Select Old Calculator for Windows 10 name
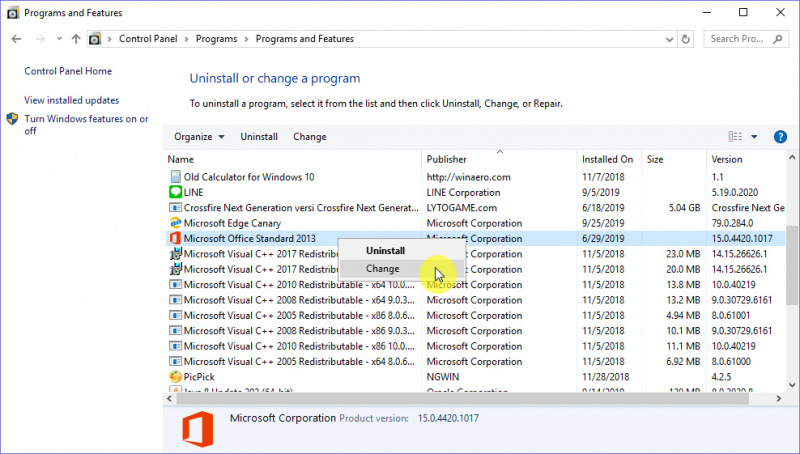Screen dimensions: 800x454 [249, 177]
